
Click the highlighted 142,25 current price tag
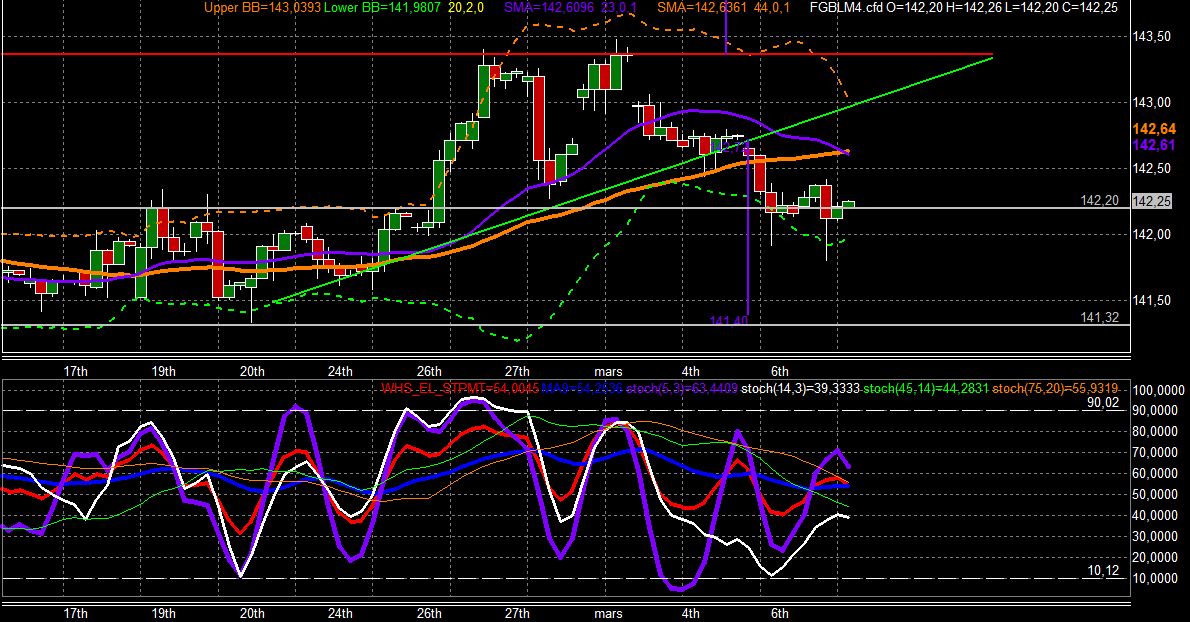pyautogui.click(x=1151, y=201)
